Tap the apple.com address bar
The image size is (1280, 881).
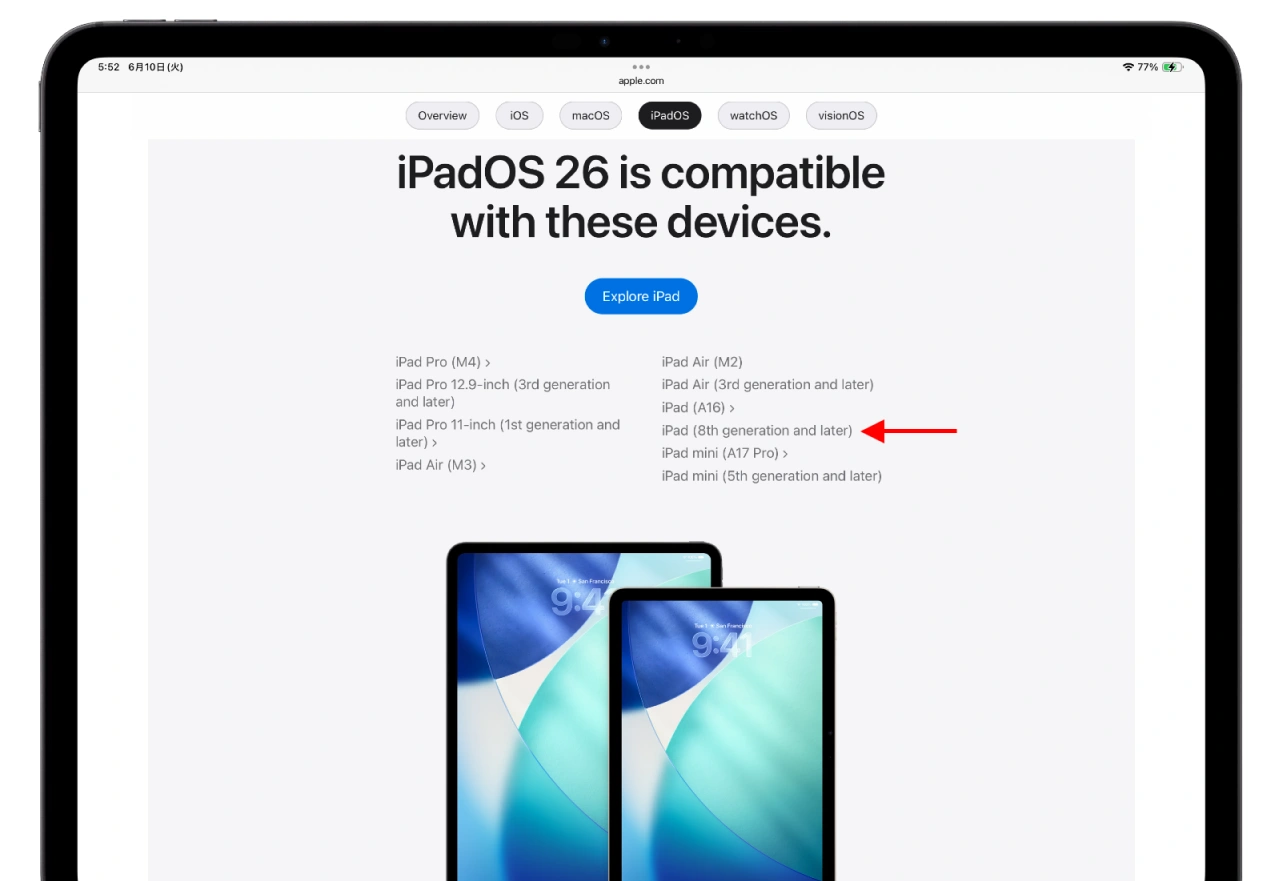pyautogui.click(x=641, y=81)
